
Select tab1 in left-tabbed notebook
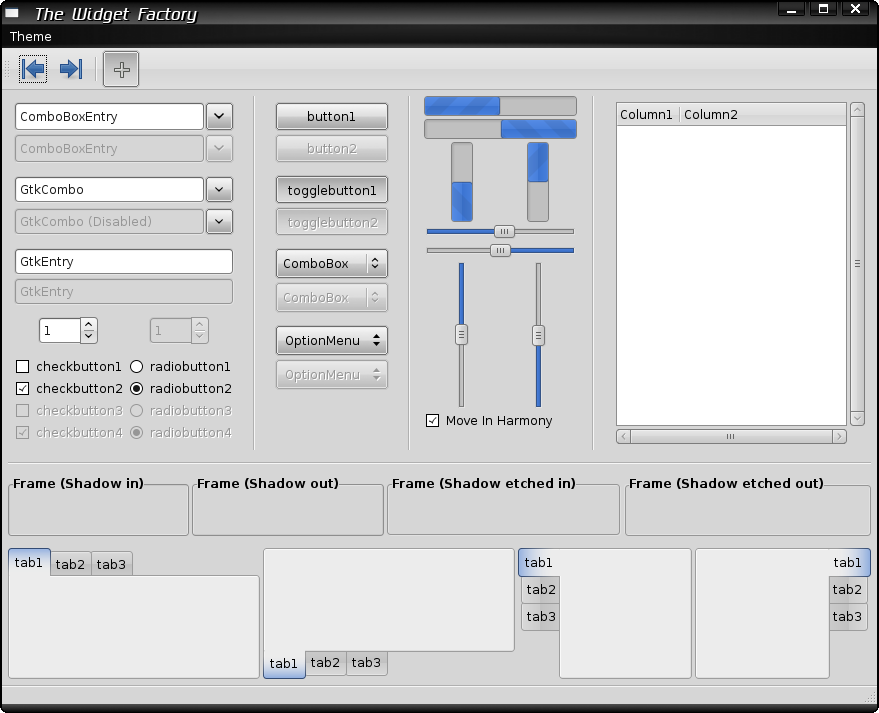tap(538, 562)
